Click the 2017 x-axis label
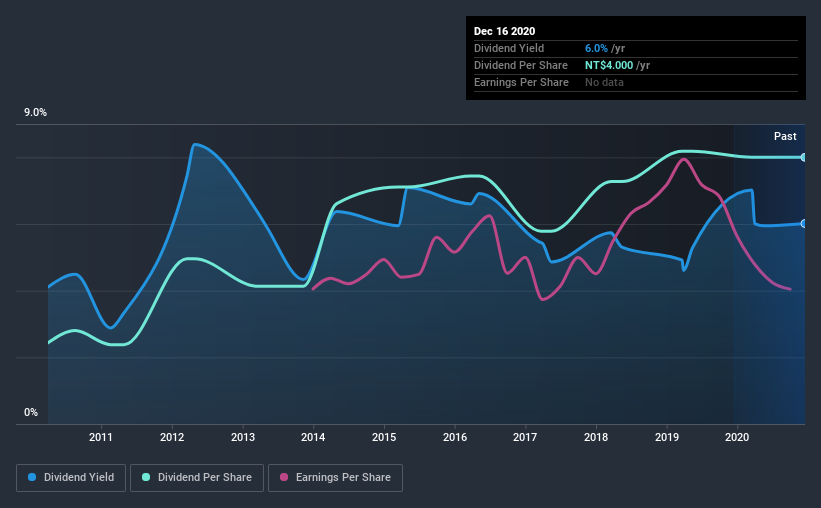 coord(525,437)
